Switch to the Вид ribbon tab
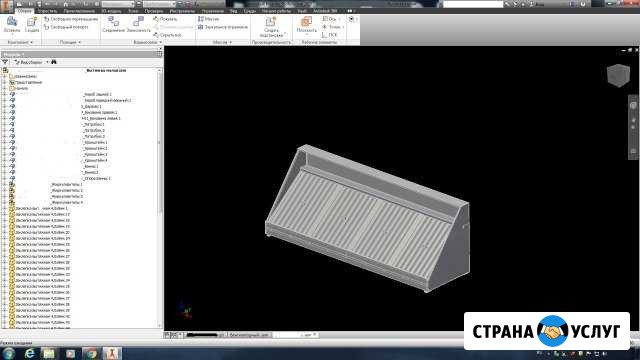 (233, 11)
